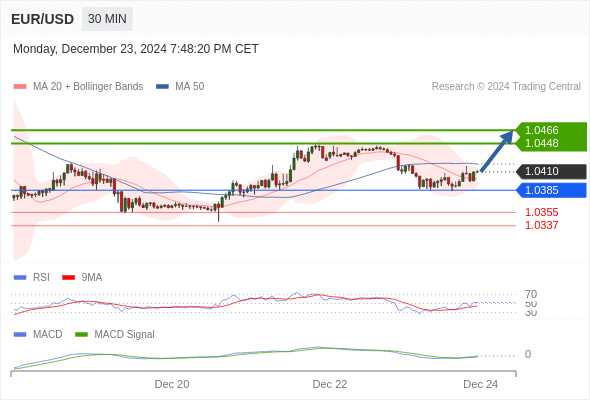This screenshot has height=400, width=590.
Task: Click the blue upward forecast arrow
Action: pos(497,151)
